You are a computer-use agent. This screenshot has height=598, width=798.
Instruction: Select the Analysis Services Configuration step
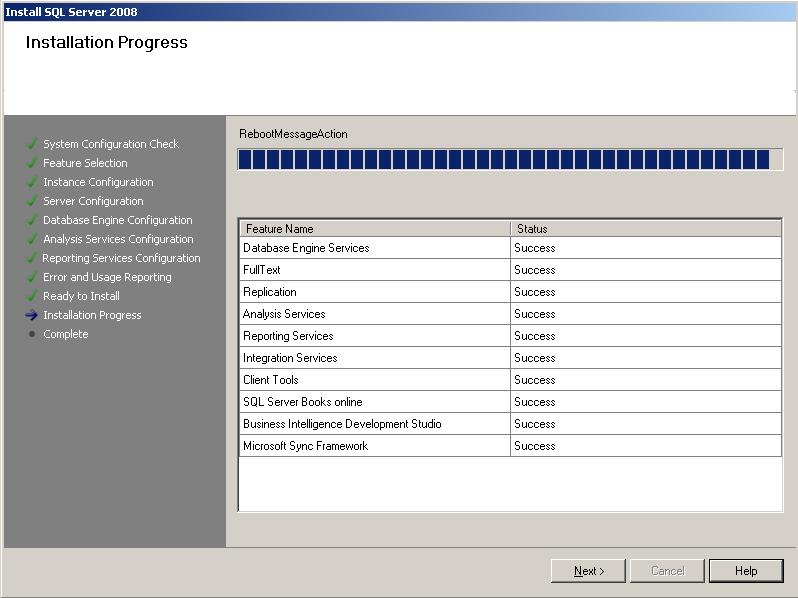click(118, 239)
